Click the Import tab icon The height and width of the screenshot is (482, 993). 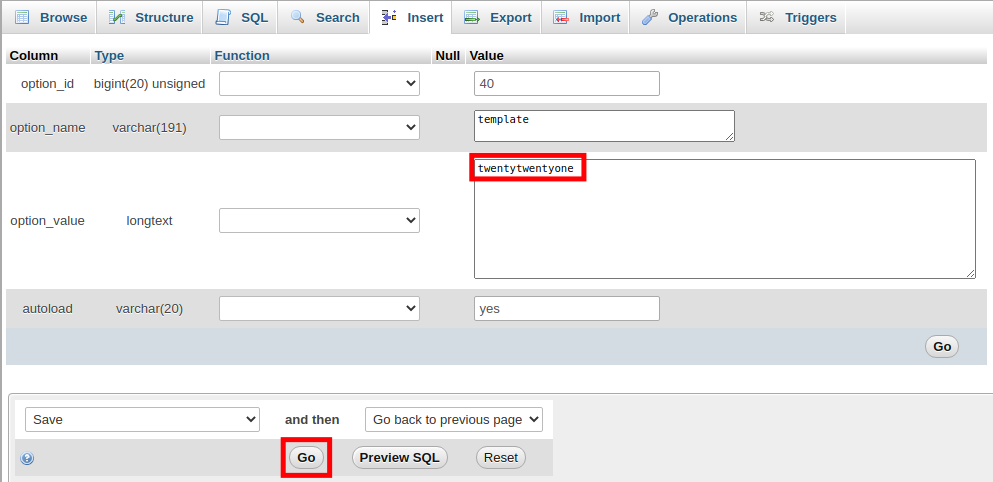(x=560, y=17)
